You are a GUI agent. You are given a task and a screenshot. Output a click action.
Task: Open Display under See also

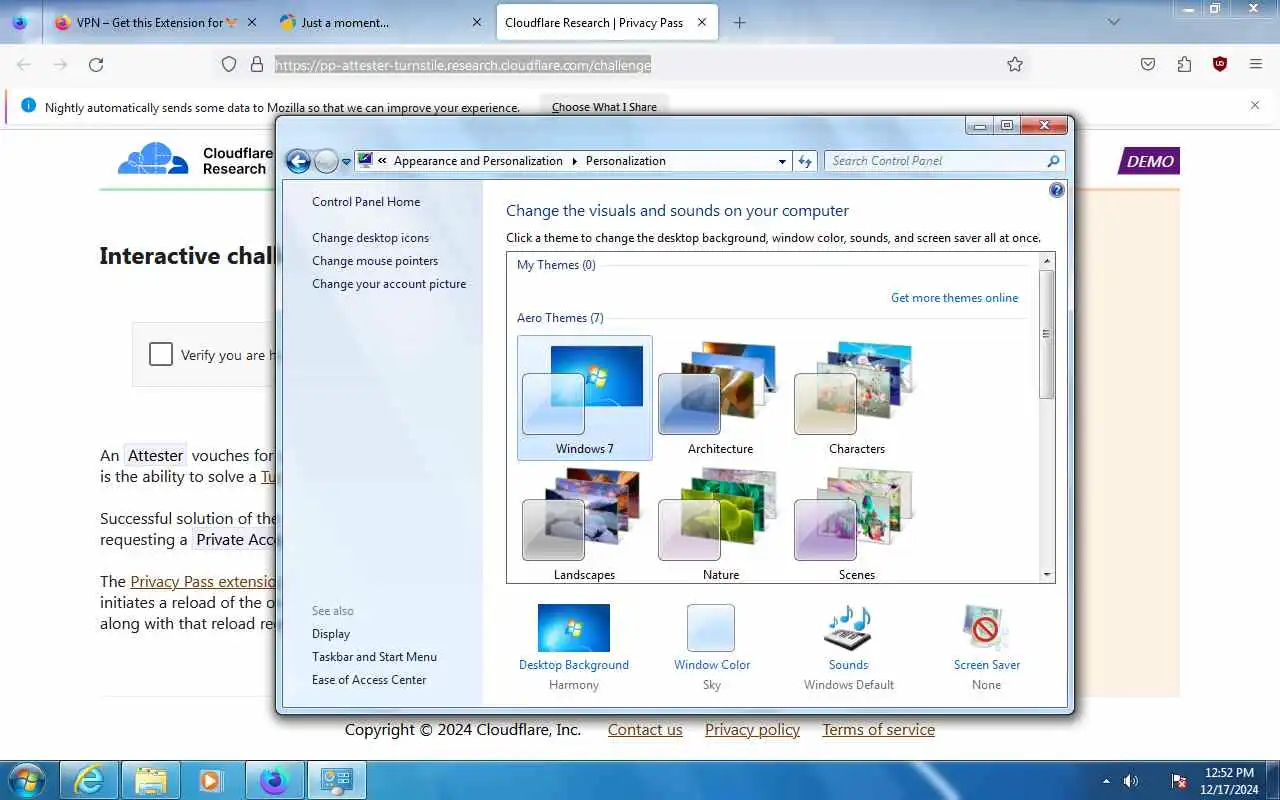coord(331,634)
